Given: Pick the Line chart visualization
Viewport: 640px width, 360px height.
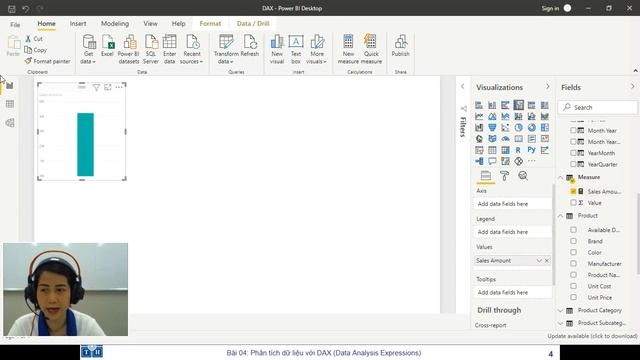Looking at the screenshot, I should (479, 116).
